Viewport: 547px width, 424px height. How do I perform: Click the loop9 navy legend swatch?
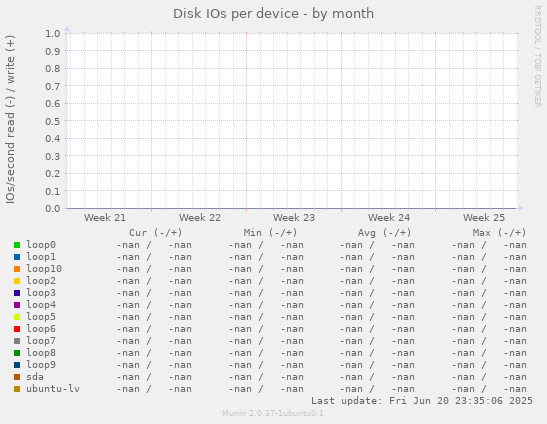(17, 365)
